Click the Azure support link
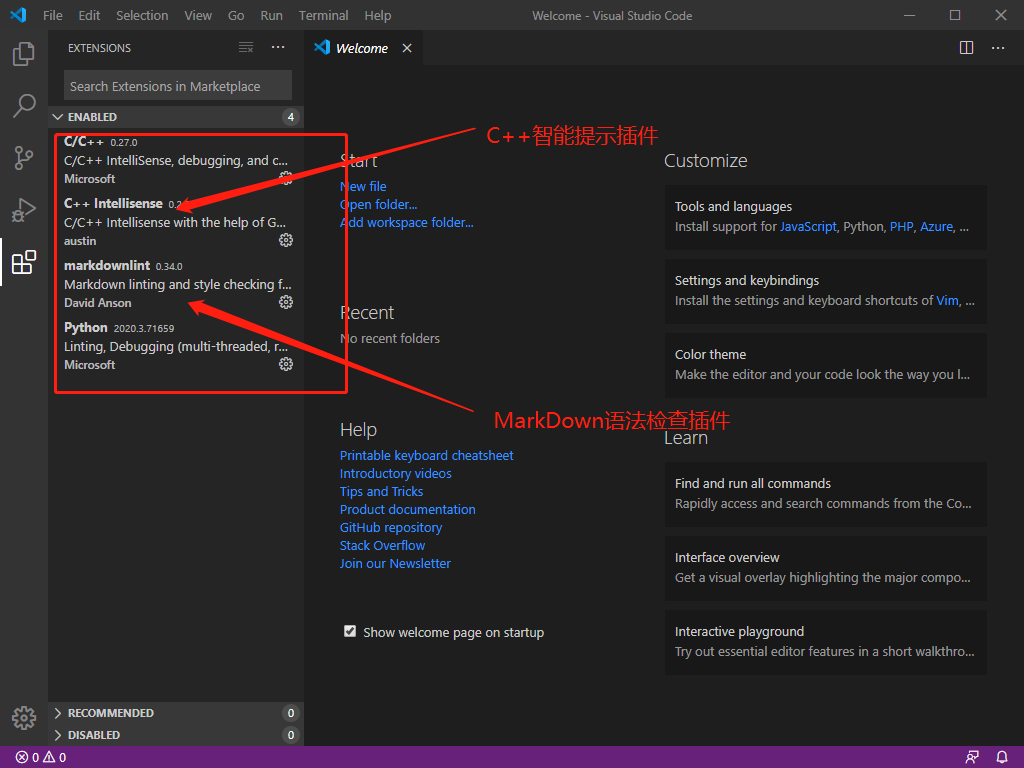 [x=936, y=227]
